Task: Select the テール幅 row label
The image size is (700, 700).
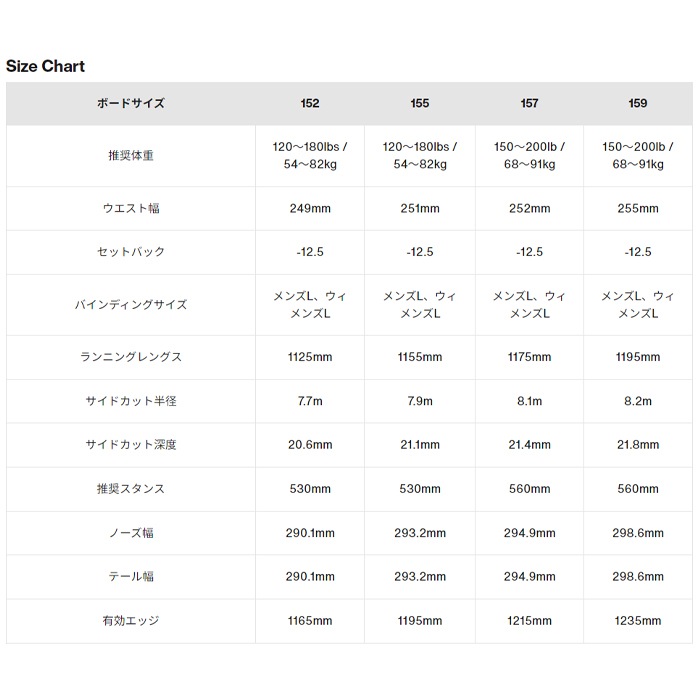Action: tap(131, 577)
